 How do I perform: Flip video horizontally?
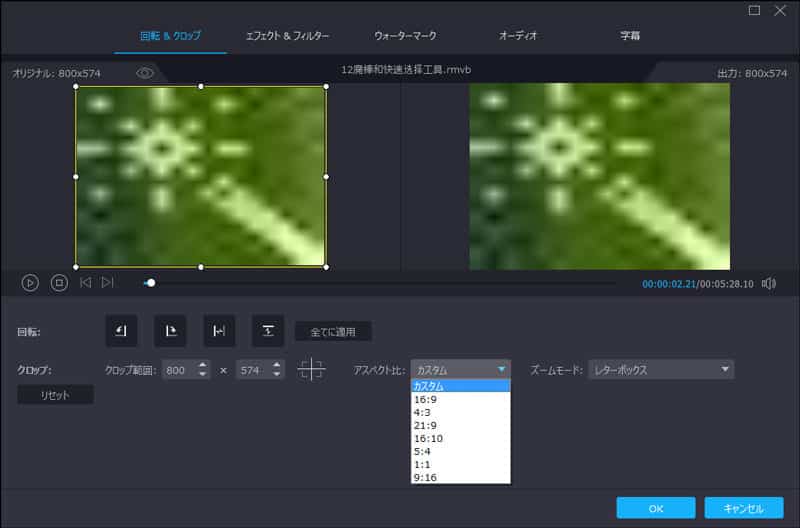[x=219, y=331]
